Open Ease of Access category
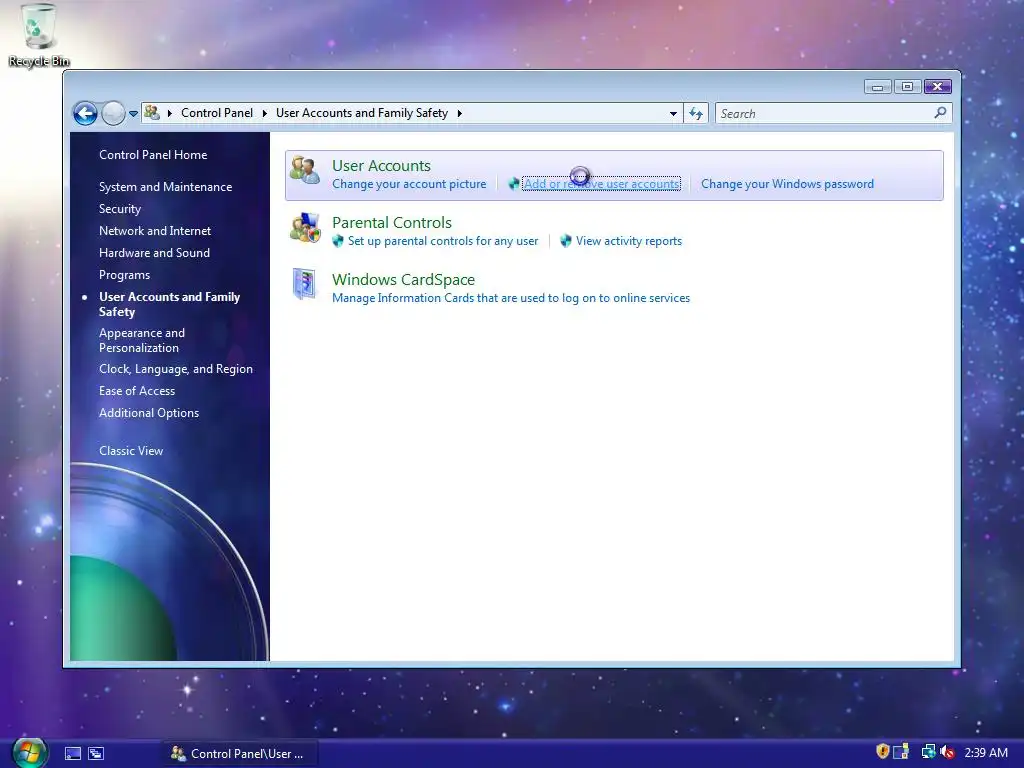This screenshot has width=1024, height=768. pyautogui.click(x=136, y=391)
